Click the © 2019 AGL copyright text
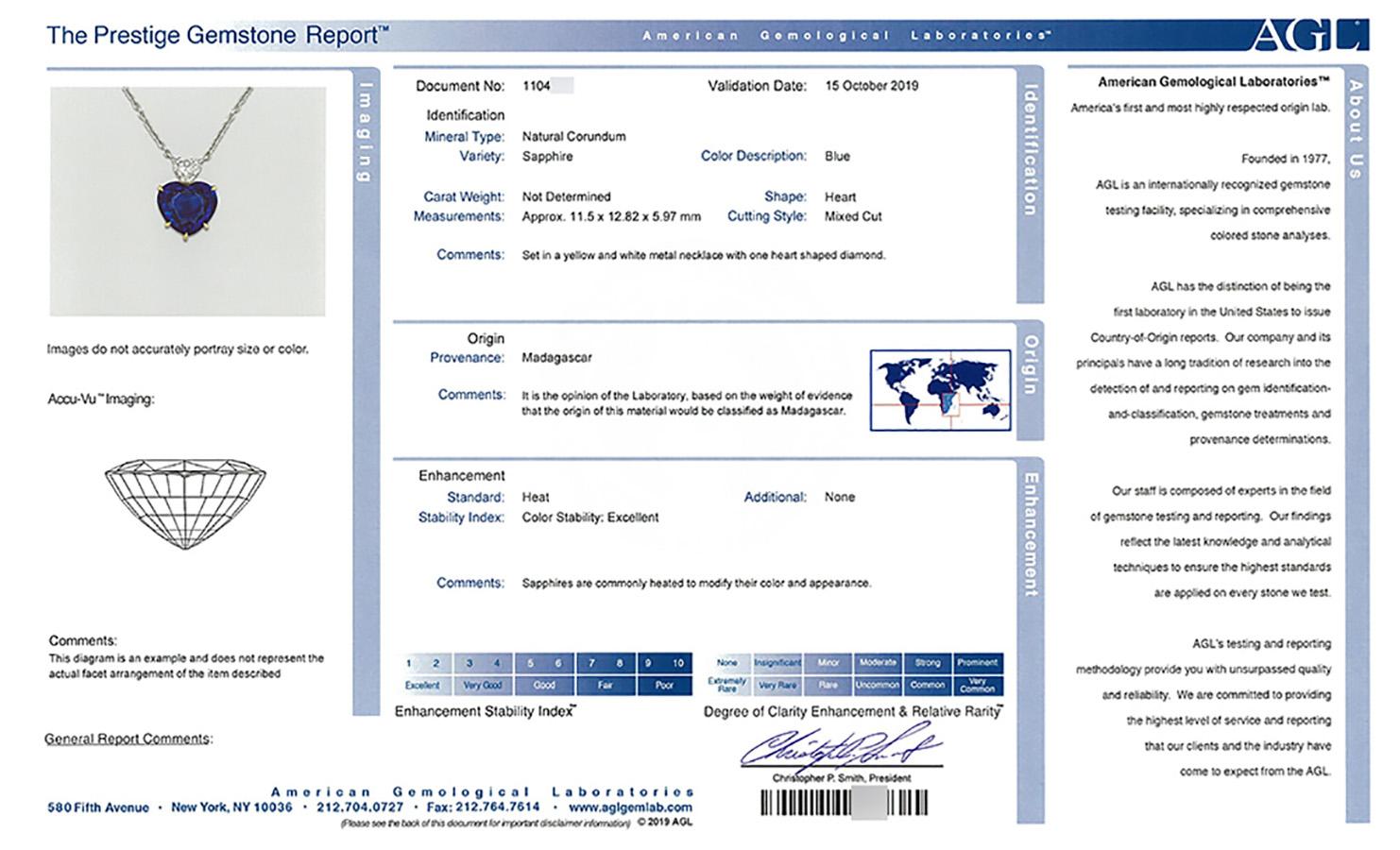1400x850 pixels. pos(666,823)
